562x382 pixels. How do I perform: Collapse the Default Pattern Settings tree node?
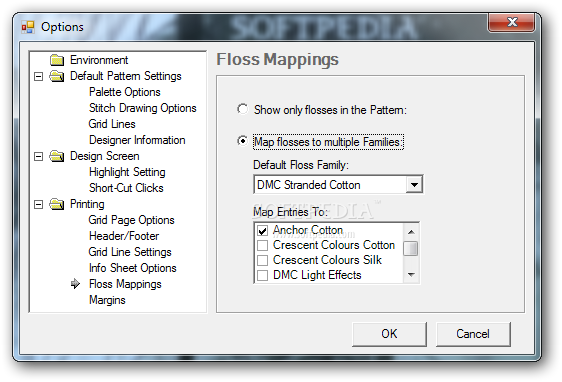coord(38,76)
